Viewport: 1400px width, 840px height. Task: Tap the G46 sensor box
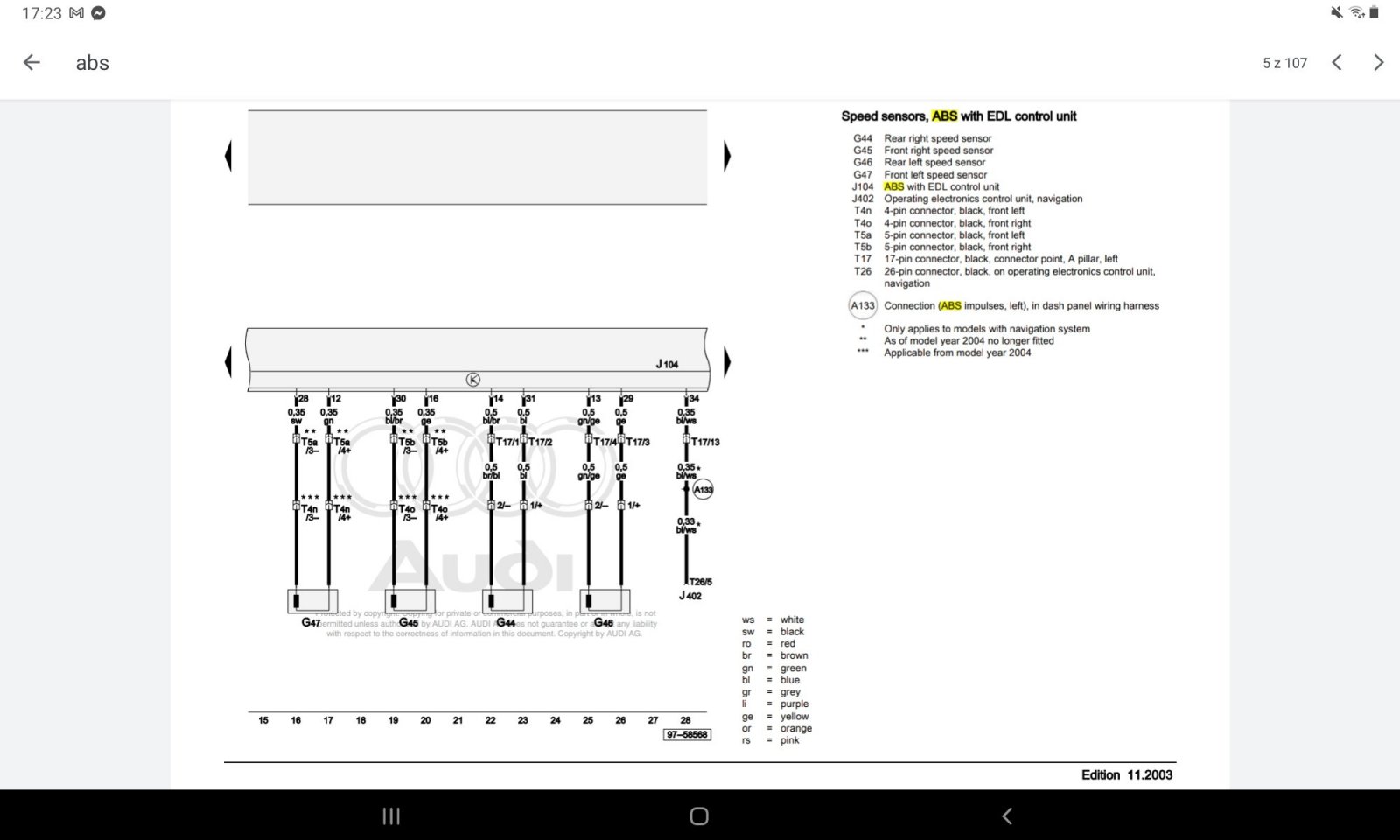click(605, 601)
